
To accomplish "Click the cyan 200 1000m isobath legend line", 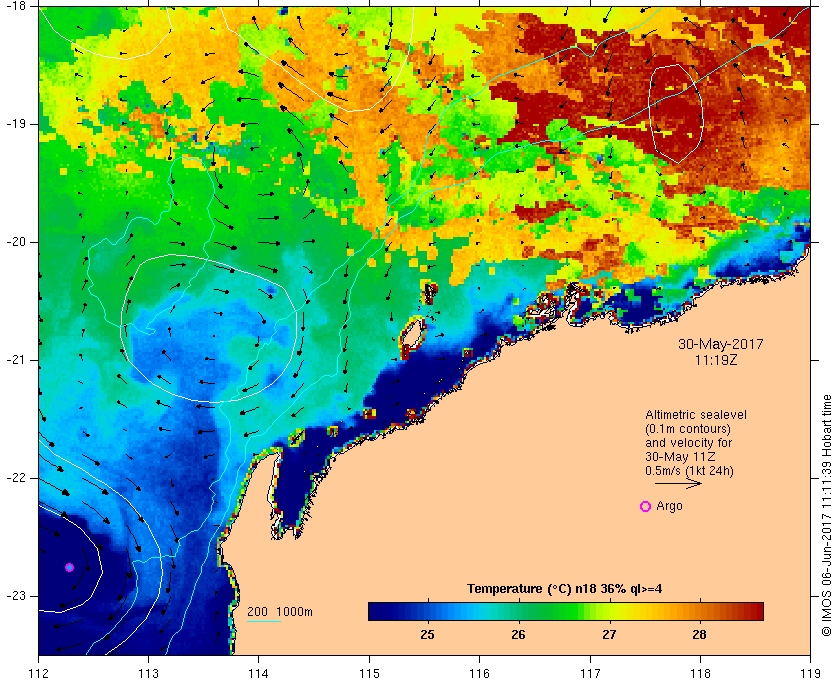I will click(x=264, y=622).
